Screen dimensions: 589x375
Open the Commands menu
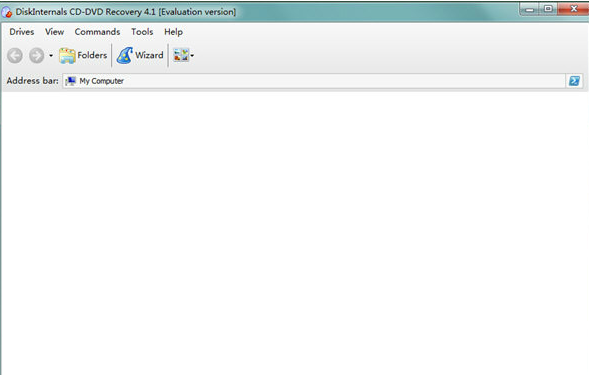(x=97, y=32)
